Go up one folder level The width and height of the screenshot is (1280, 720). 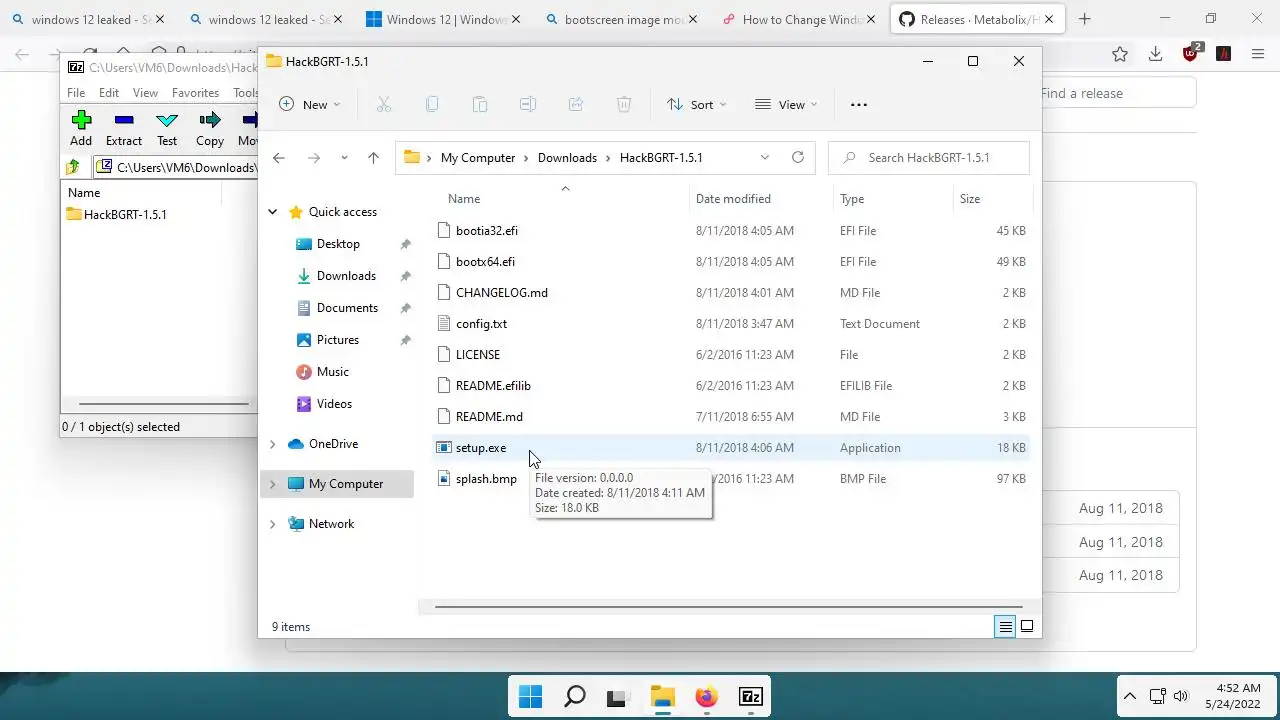(x=373, y=157)
